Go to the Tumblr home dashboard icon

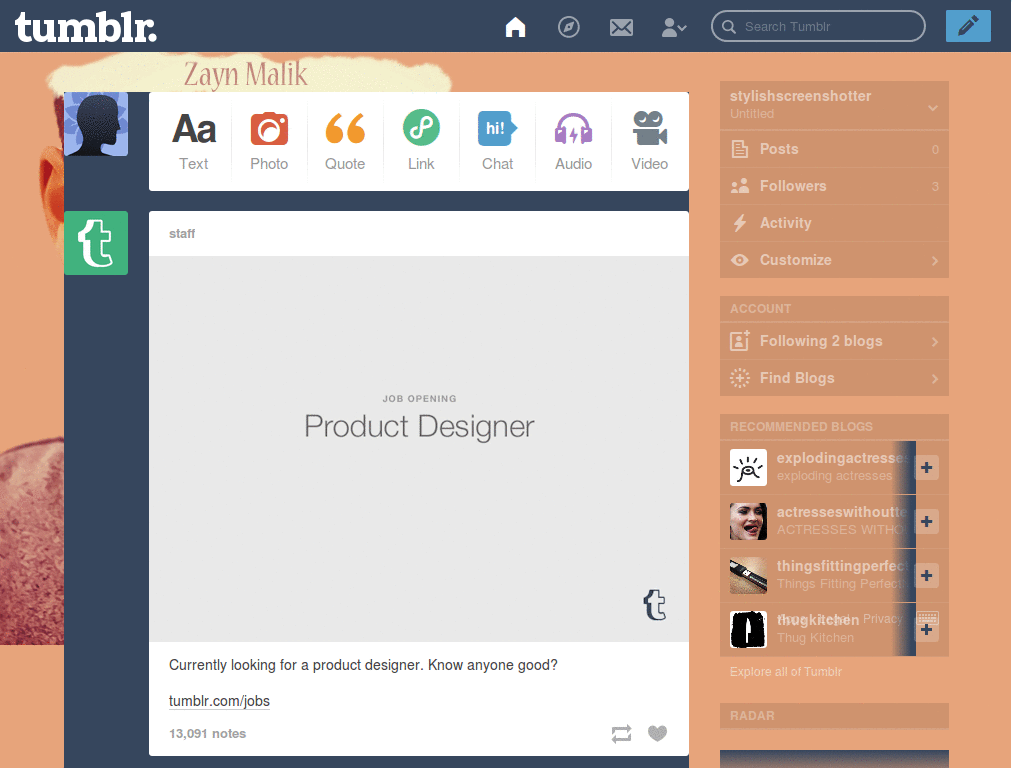point(515,27)
